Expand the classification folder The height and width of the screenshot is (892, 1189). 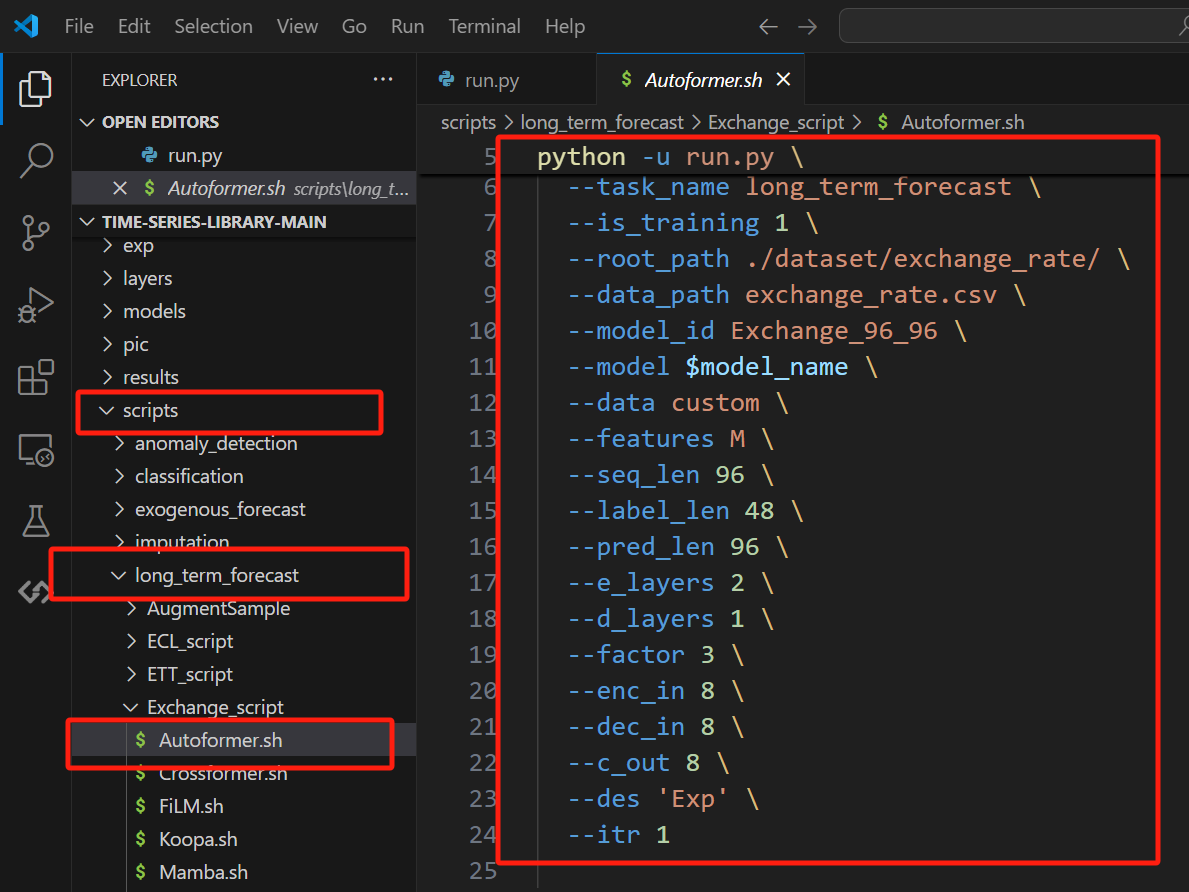(120, 476)
